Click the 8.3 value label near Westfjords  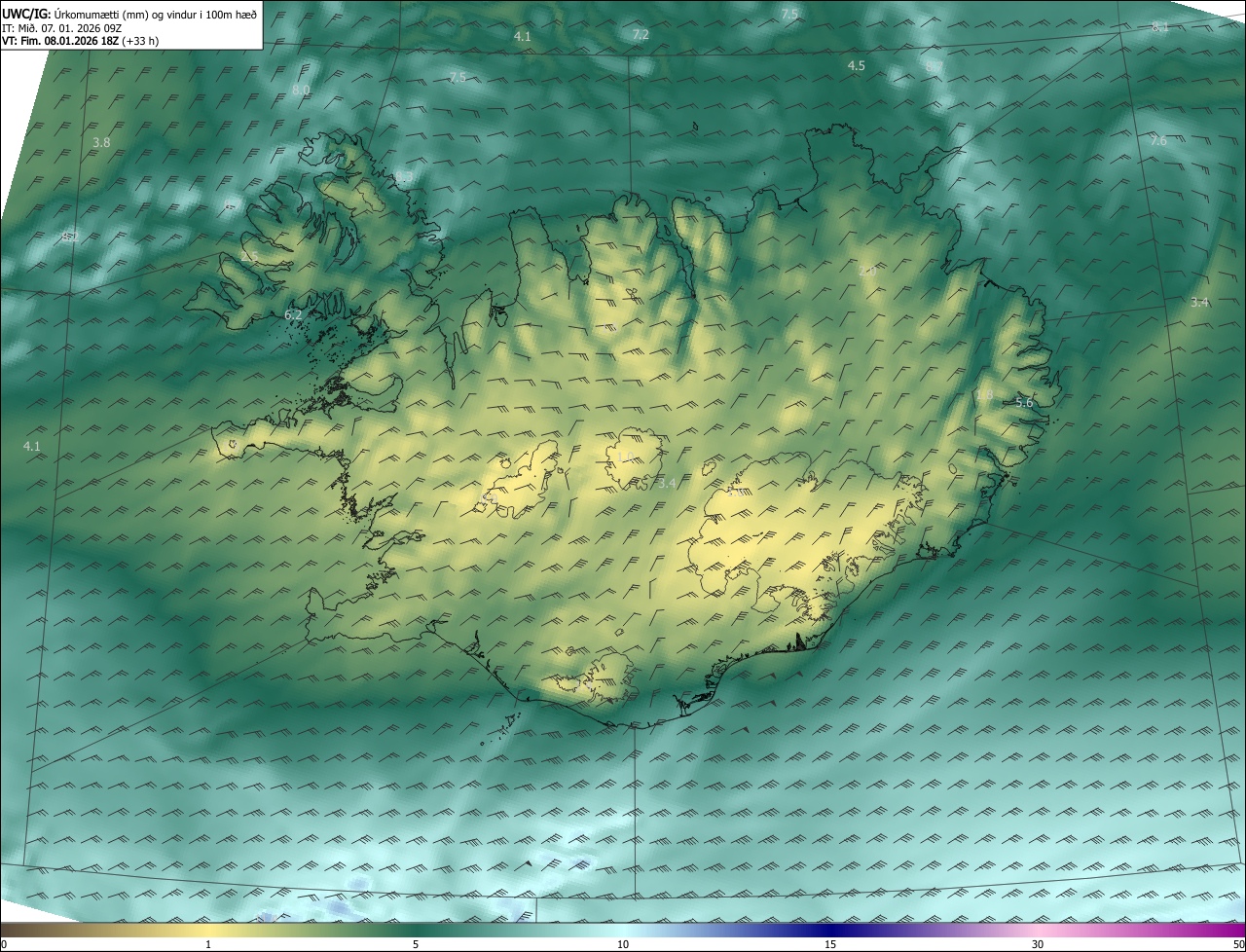point(403,176)
